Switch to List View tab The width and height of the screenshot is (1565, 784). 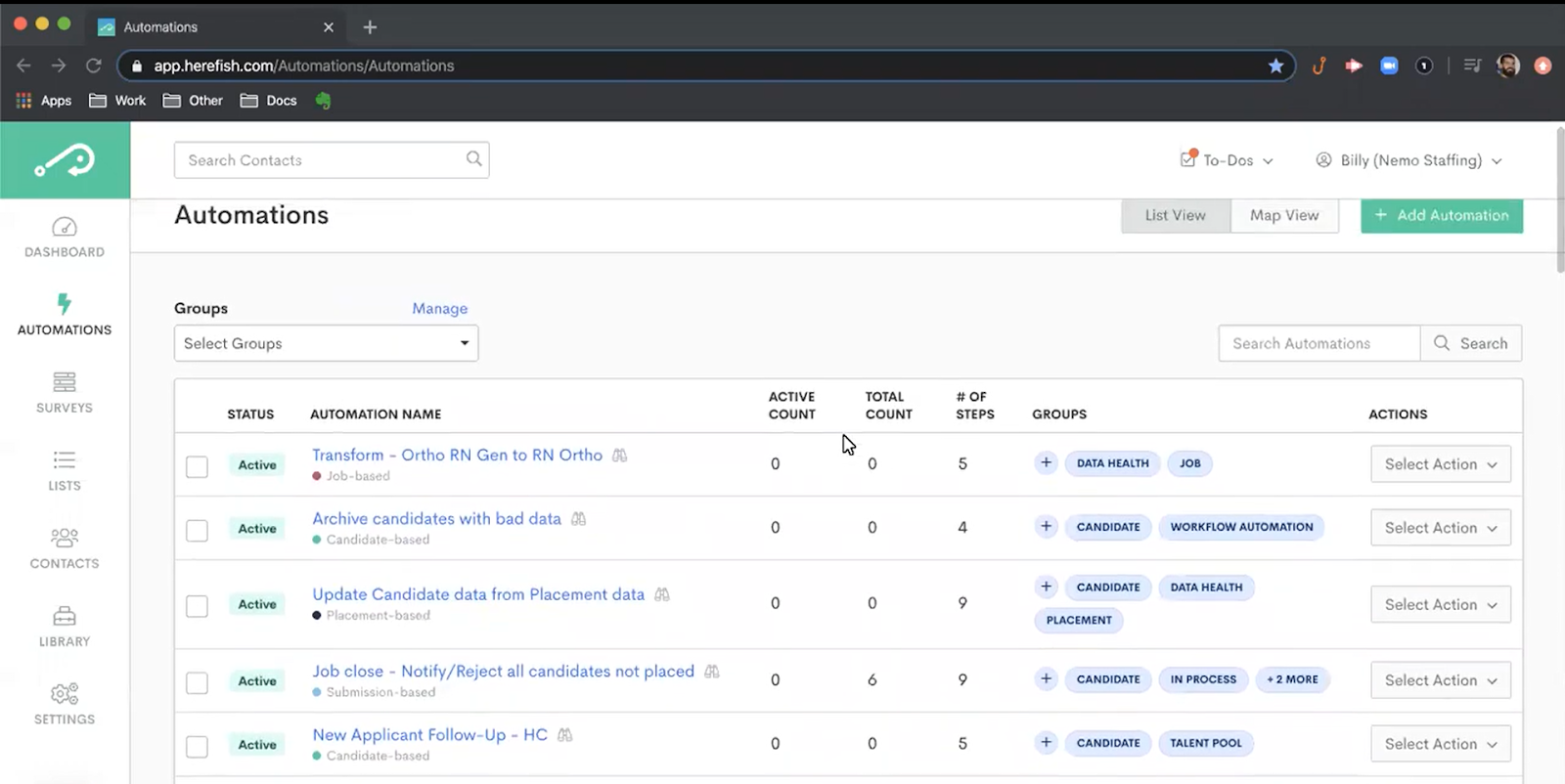tap(1175, 215)
